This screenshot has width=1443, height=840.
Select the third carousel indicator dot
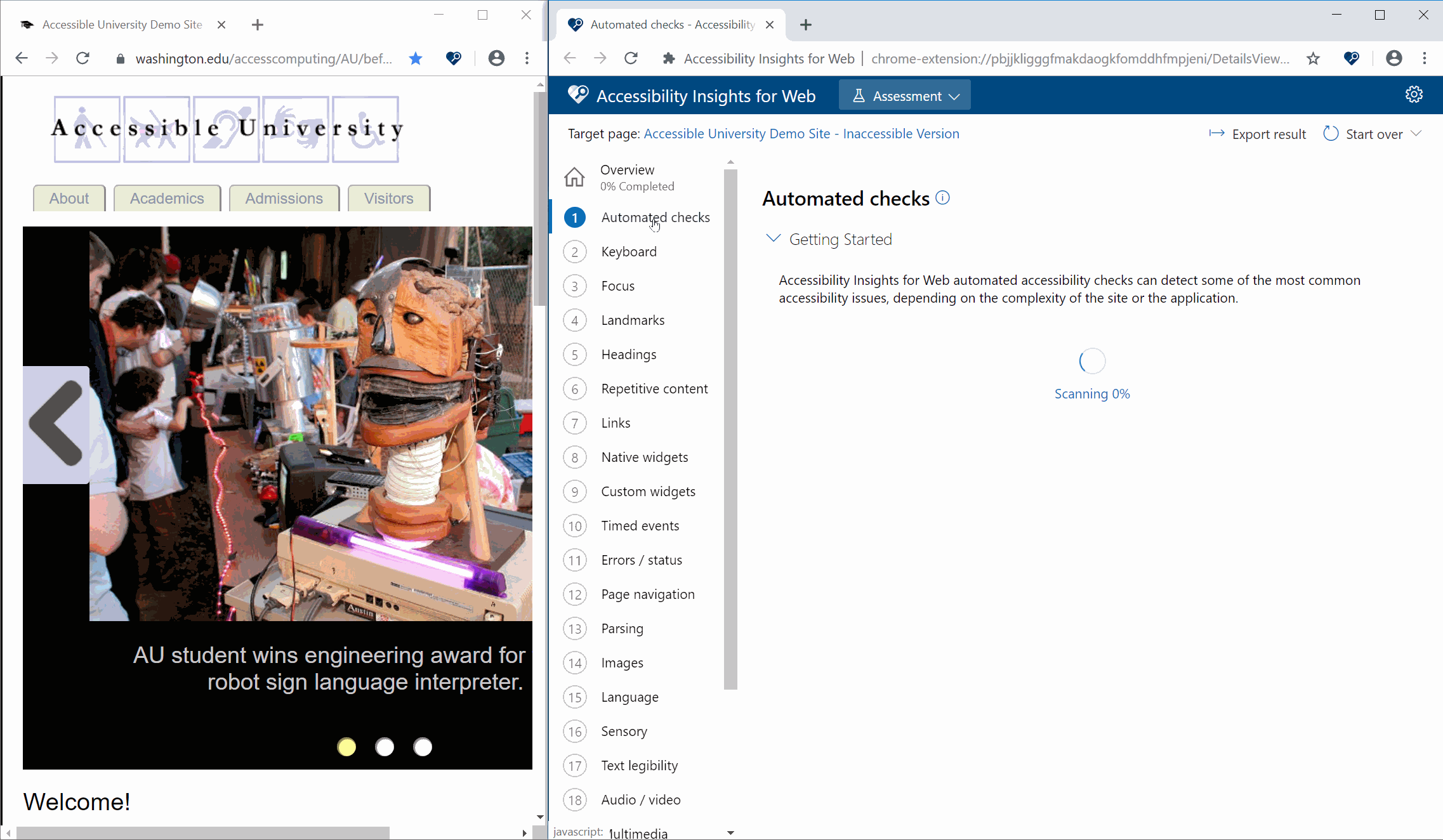(x=423, y=747)
